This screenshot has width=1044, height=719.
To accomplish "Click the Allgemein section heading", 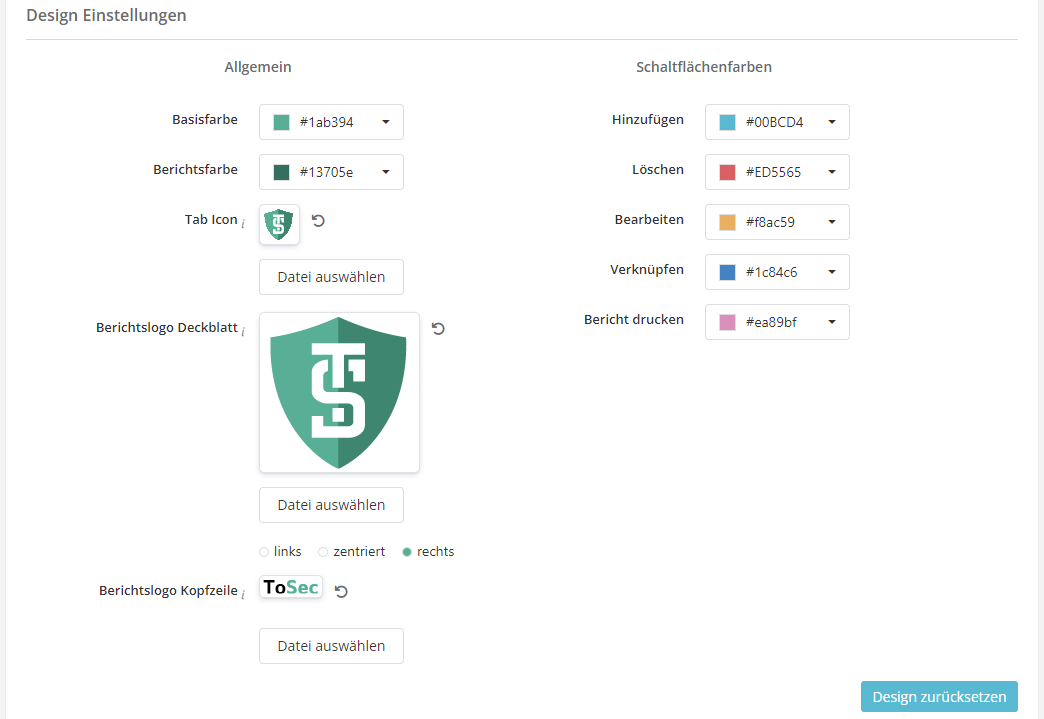I will tap(258, 67).
